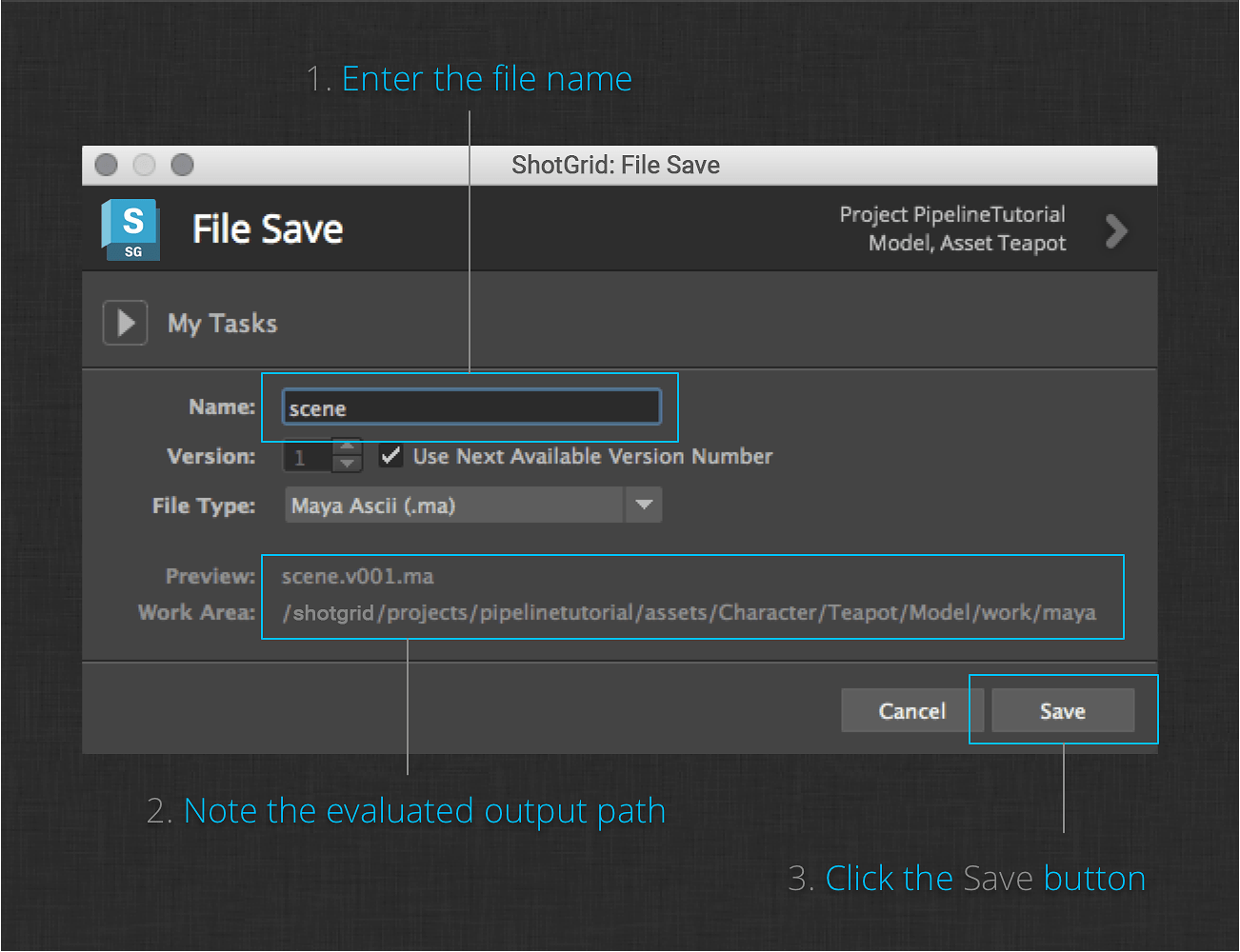
Task: Decrease version with the down arrow
Action: tap(348, 465)
